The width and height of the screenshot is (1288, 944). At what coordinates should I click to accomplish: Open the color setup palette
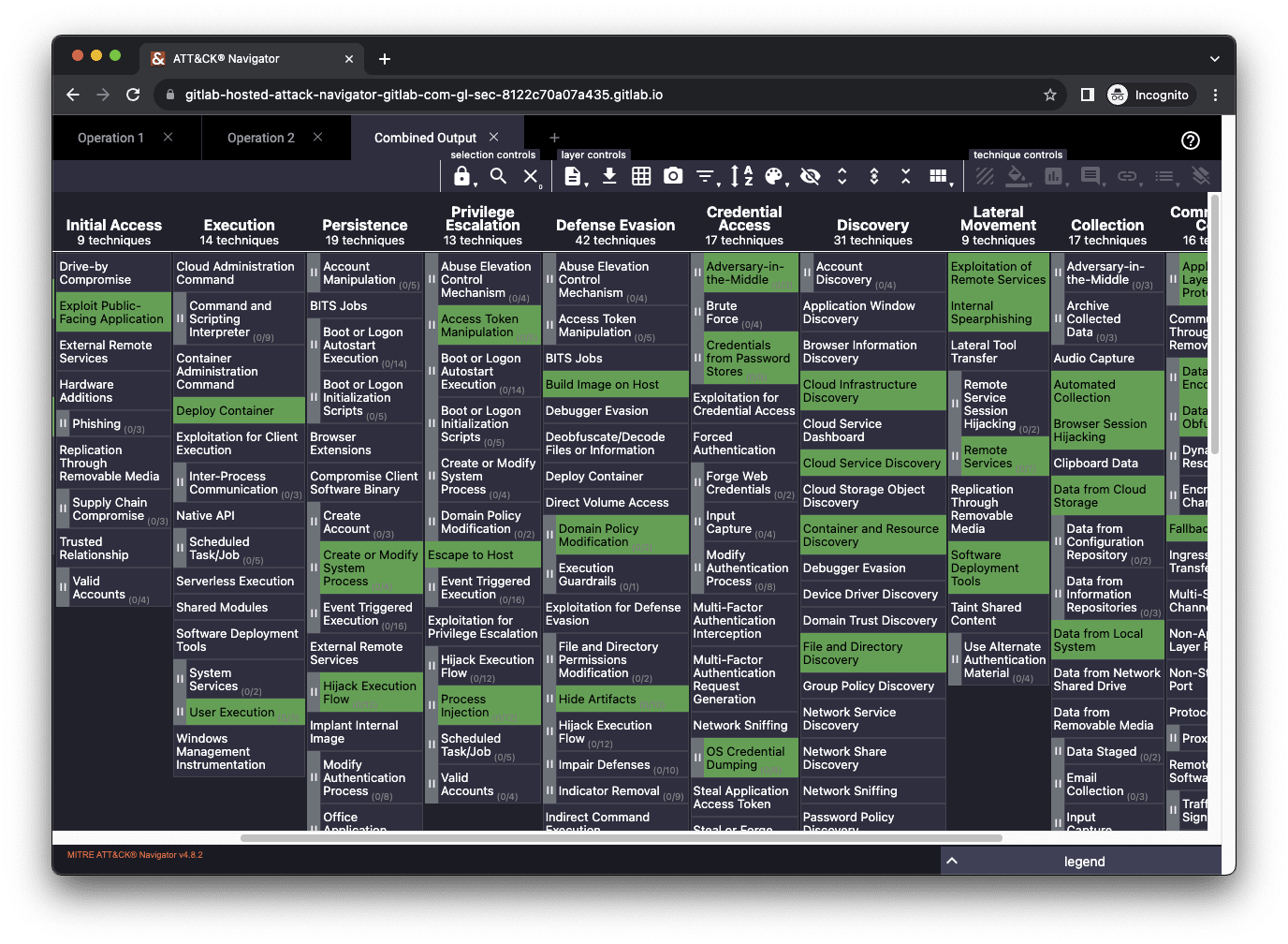tap(774, 176)
